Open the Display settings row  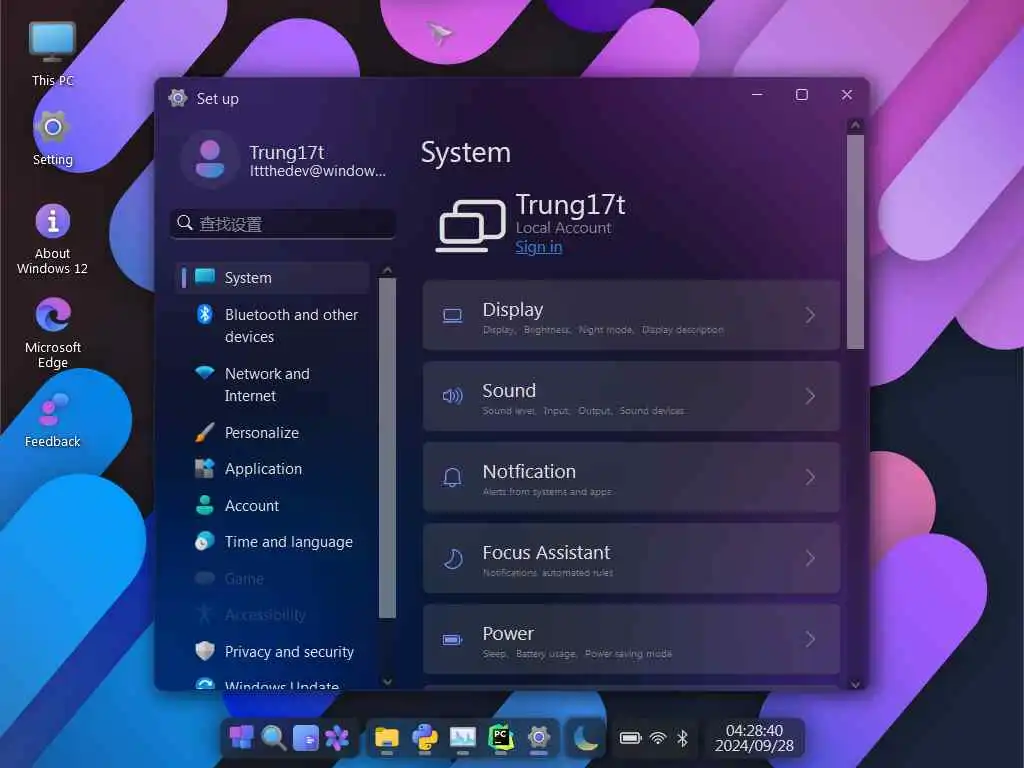click(631, 315)
